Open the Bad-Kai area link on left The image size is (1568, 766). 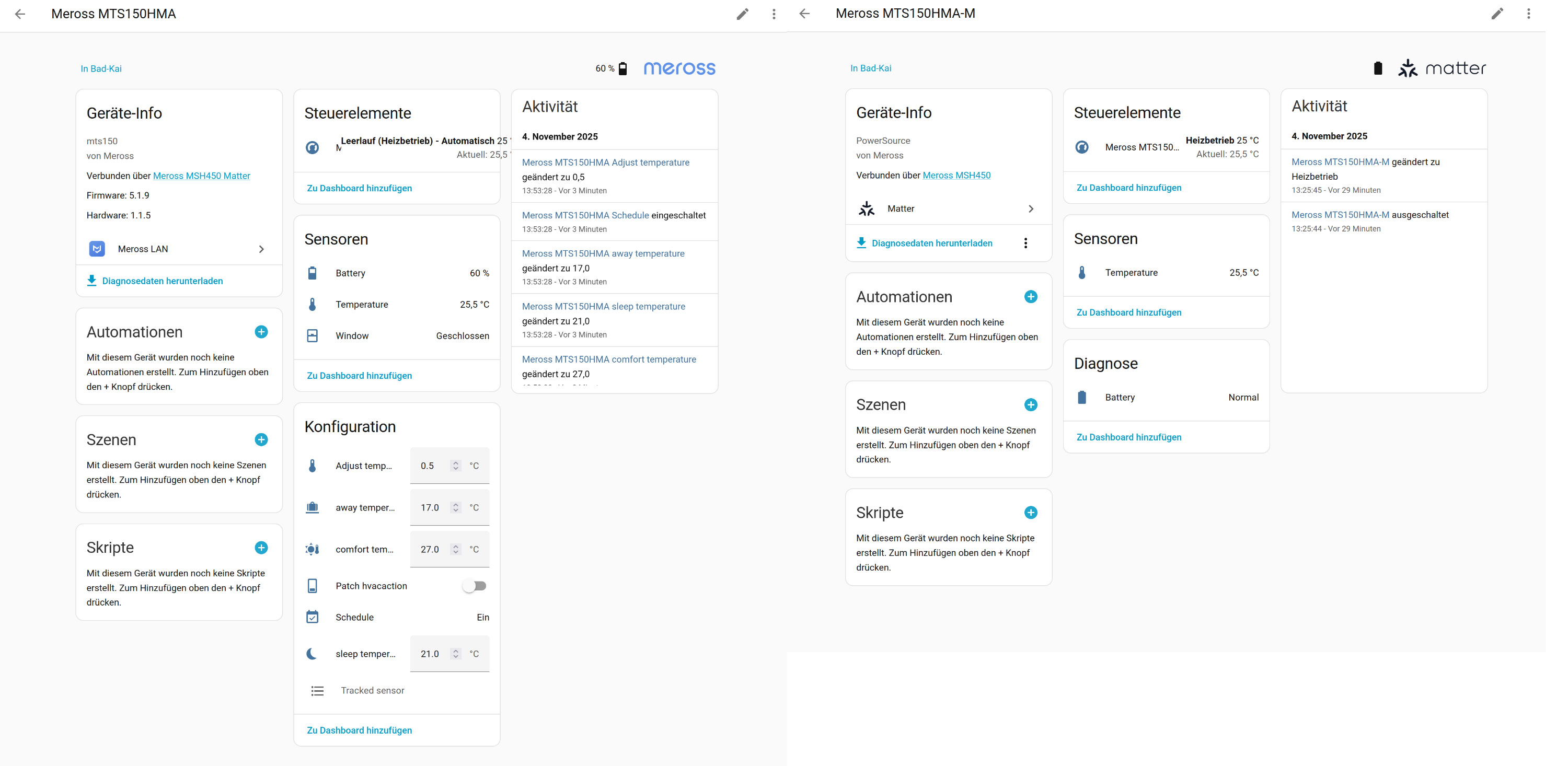pyautogui.click(x=101, y=69)
